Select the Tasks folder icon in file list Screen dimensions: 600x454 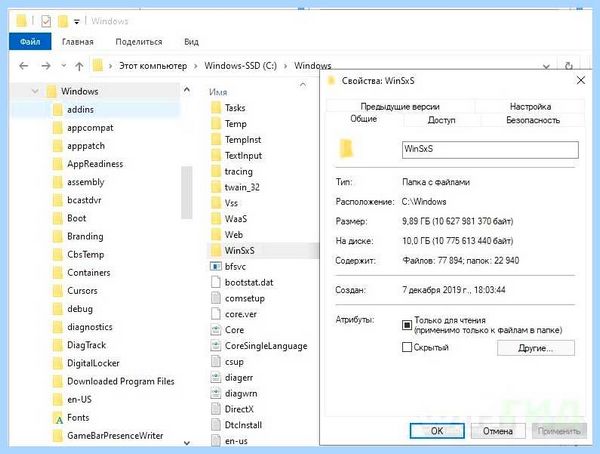(216, 108)
